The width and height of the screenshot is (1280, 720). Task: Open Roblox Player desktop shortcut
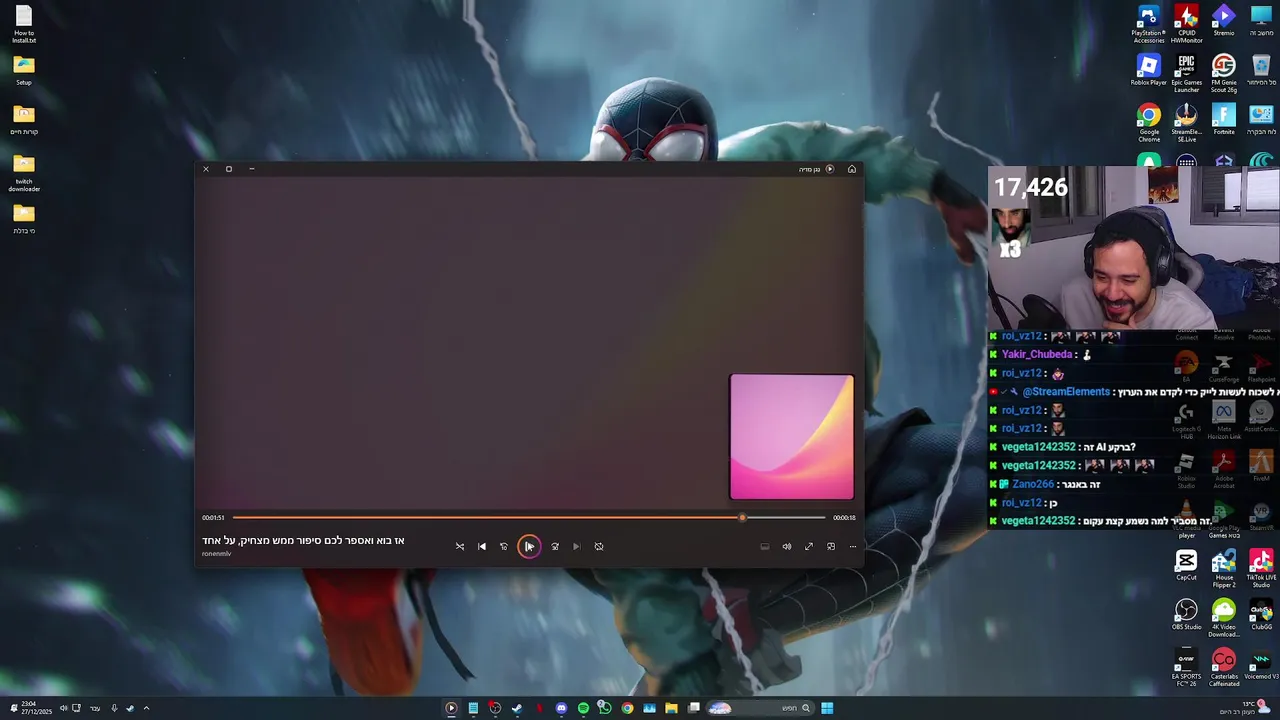1148,71
